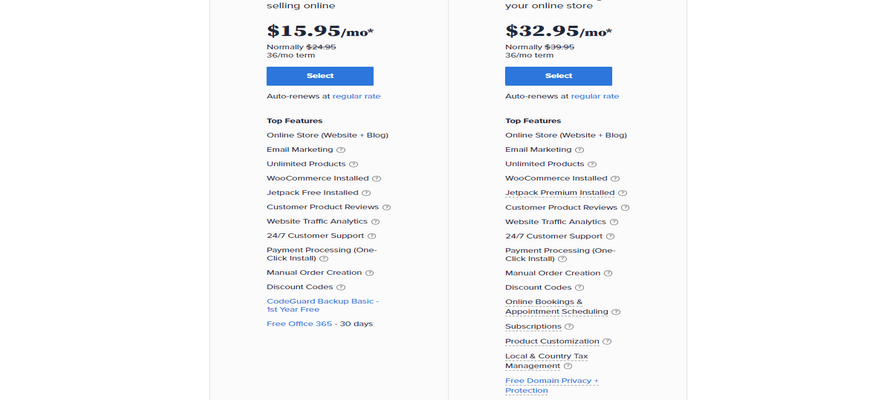The height and width of the screenshot is (400, 880).
Task: Click help icon beside Discount Codes, left plan
Action: point(341,287)
